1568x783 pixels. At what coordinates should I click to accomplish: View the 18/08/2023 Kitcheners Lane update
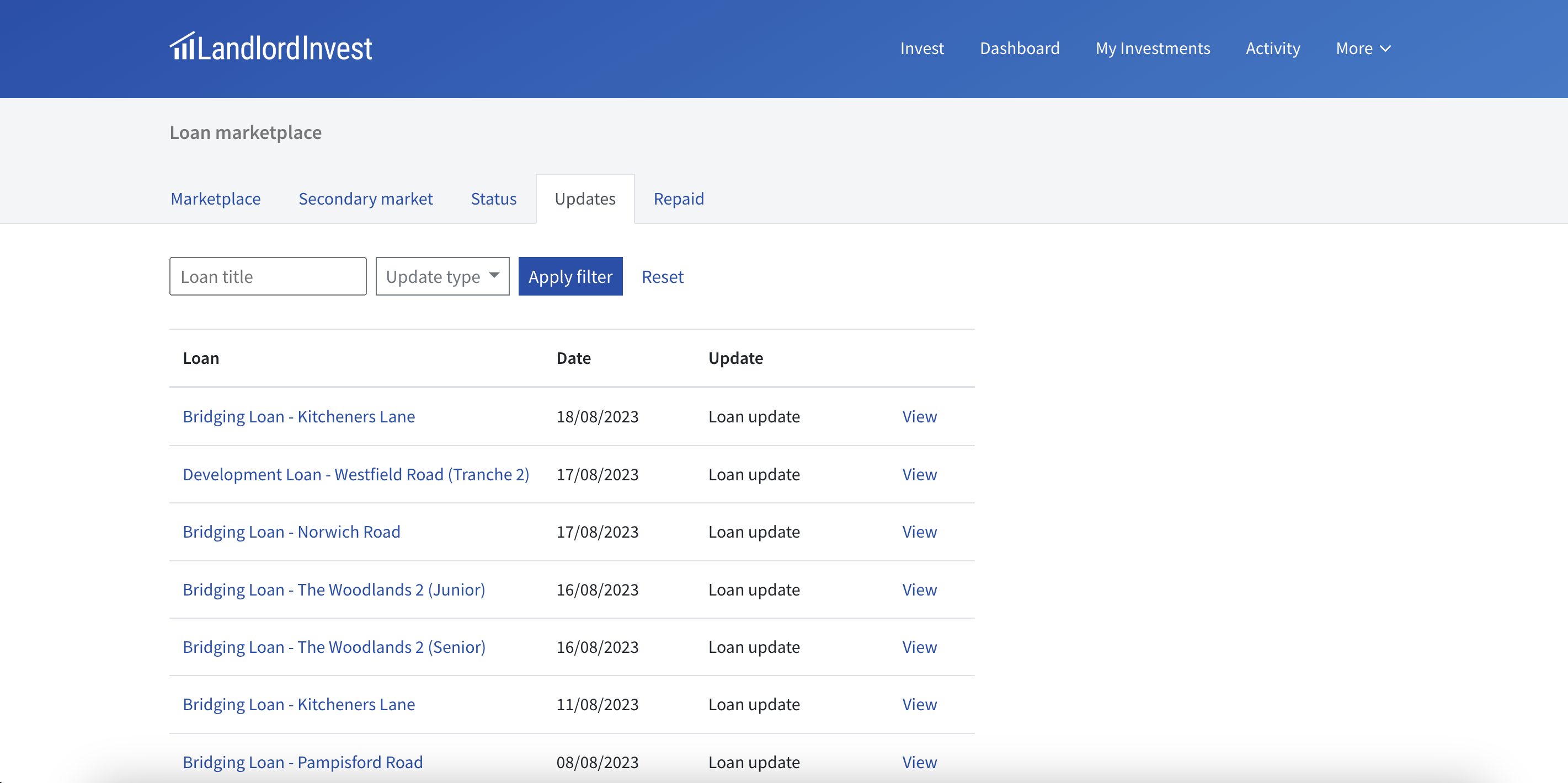(x=919, y=416)
